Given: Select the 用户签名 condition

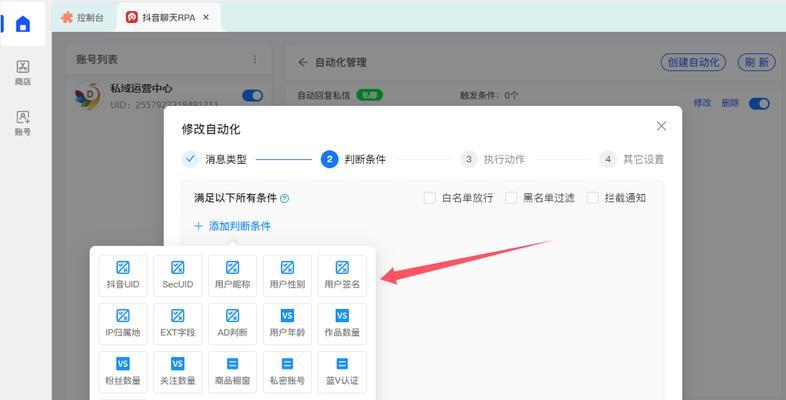Looking at the screenshot, I should 342,276.
